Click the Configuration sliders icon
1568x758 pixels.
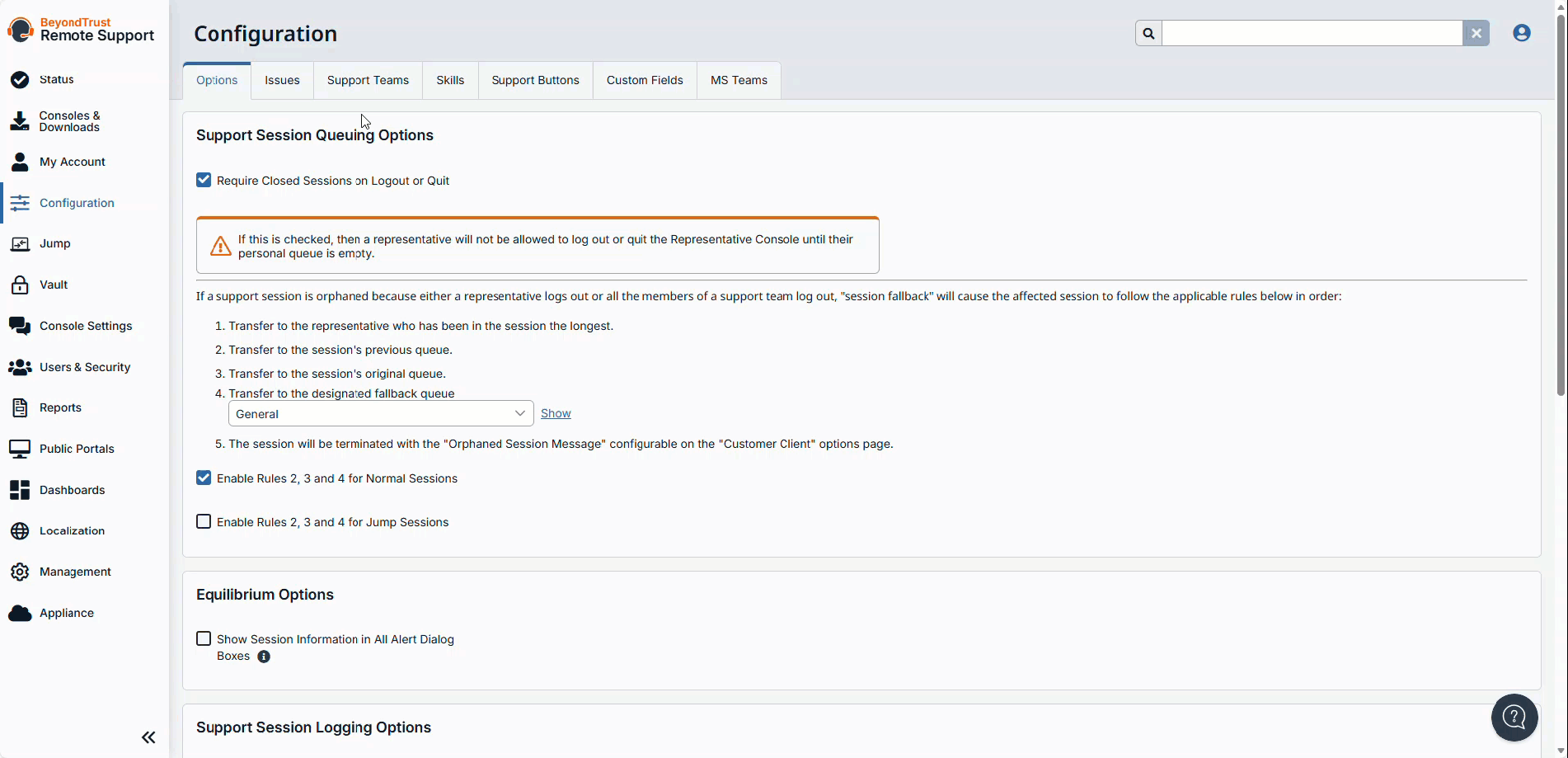pyautogui.click(x=20, y=203)
